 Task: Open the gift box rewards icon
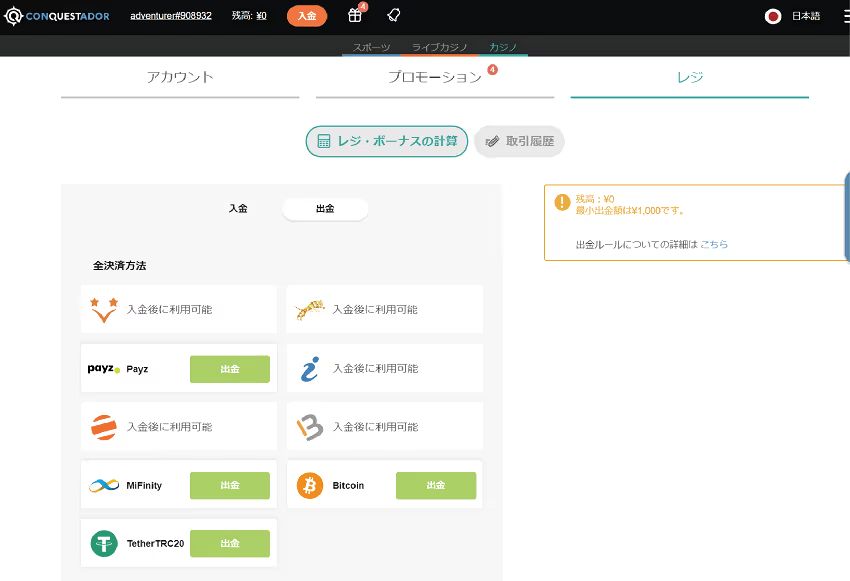[x=355, y=15]
